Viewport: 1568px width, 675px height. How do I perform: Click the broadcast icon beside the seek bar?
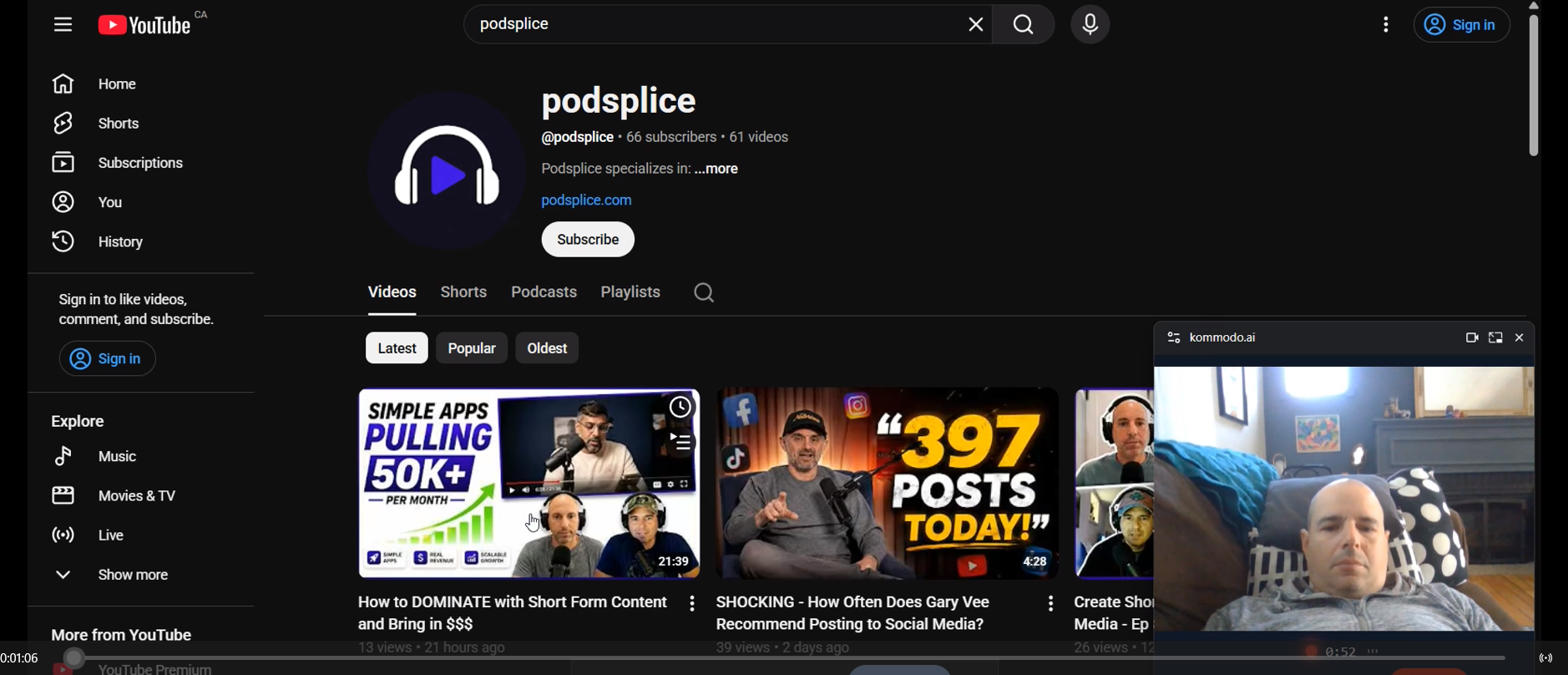click(x=1546, y=659)
